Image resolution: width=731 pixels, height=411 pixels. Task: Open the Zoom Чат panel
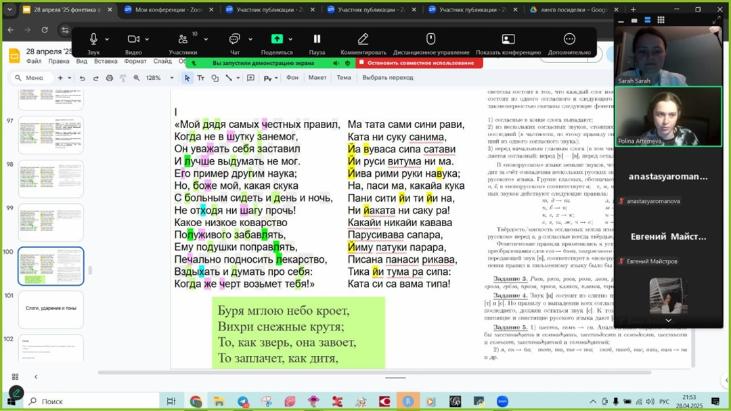[235, 39]
